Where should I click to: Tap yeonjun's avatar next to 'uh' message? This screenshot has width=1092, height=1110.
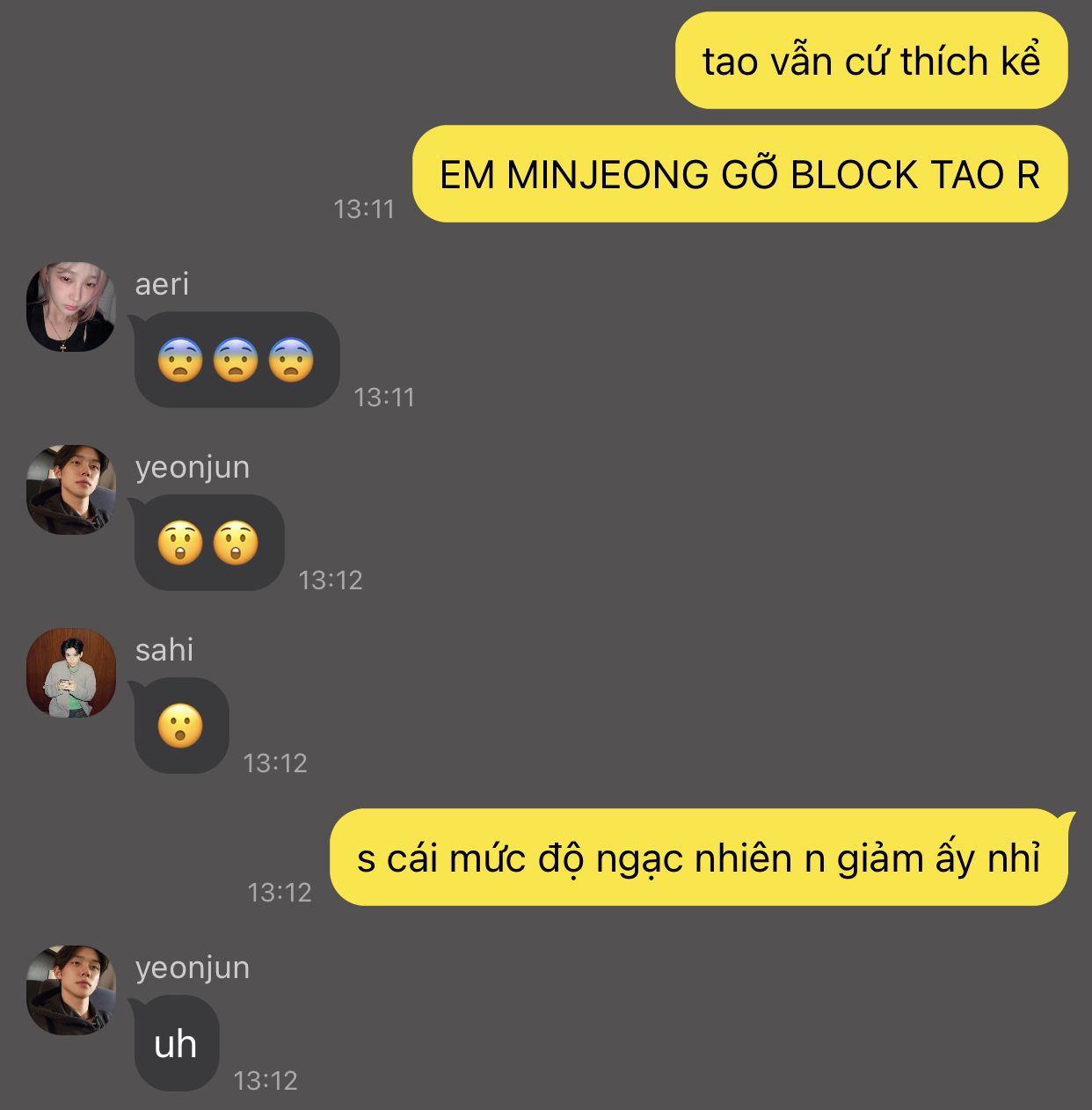coord(71,990)
